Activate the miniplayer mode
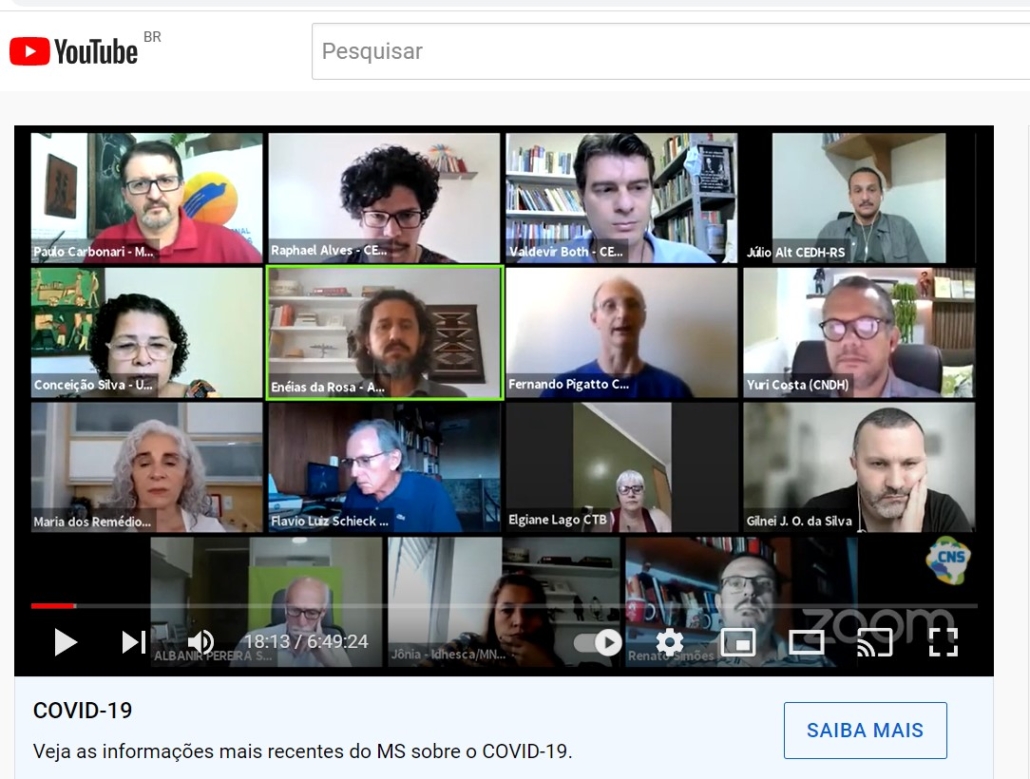This screenshot has width=1030, height=779. click(x=737, y=642)
